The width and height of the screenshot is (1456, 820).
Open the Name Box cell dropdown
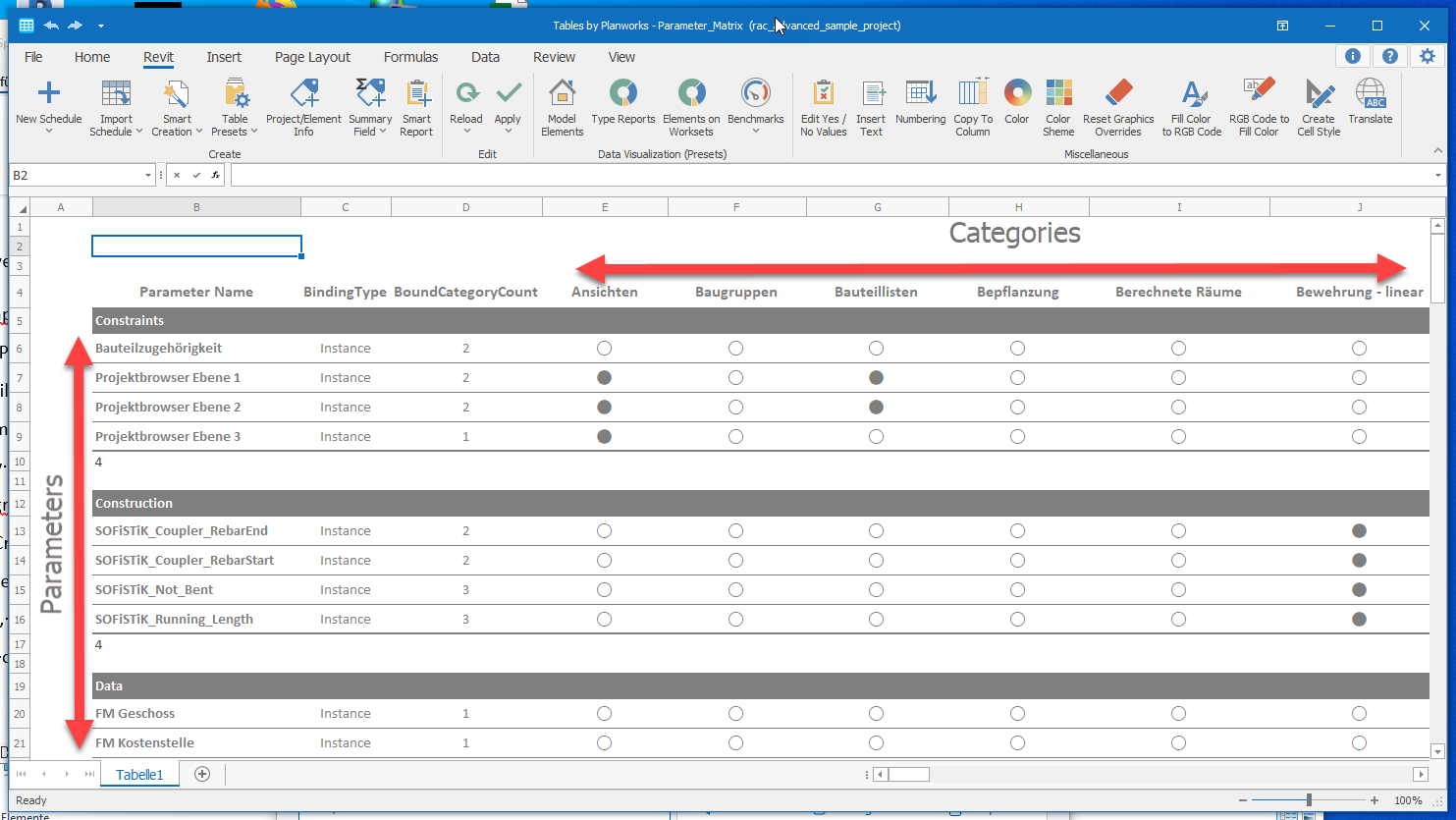click(x=148, y=176)
